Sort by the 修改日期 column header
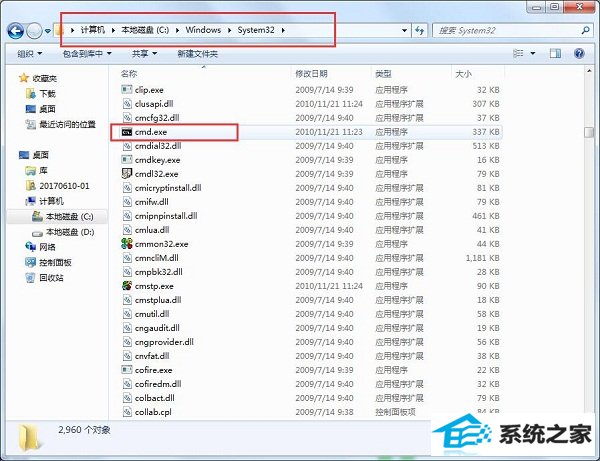The image size is (600, 461). (311, 73)
